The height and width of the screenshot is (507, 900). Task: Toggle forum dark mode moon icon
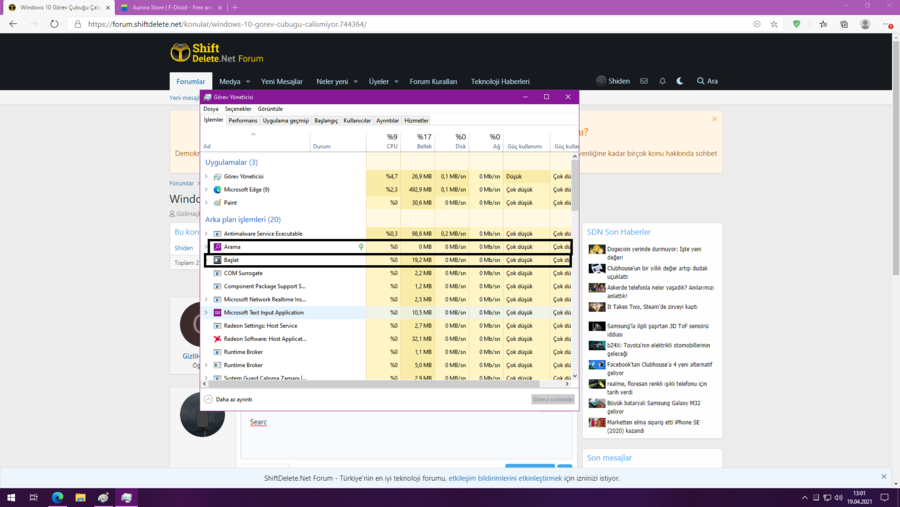click(x=680, y=81)
